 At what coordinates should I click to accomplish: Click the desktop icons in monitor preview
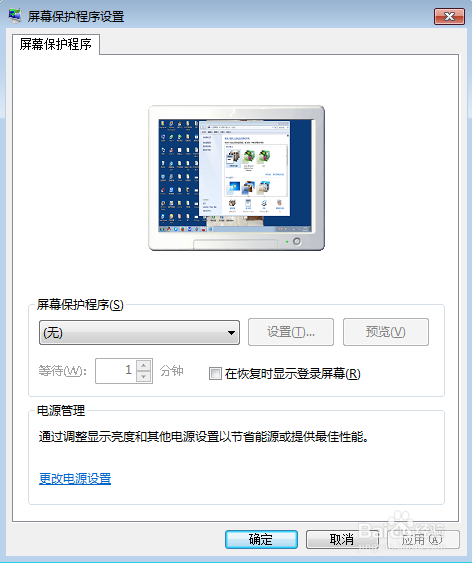click(179, 174)
